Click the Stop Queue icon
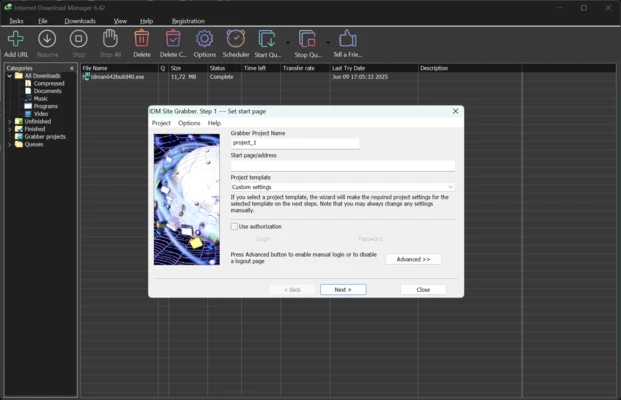 coord(307,39)
